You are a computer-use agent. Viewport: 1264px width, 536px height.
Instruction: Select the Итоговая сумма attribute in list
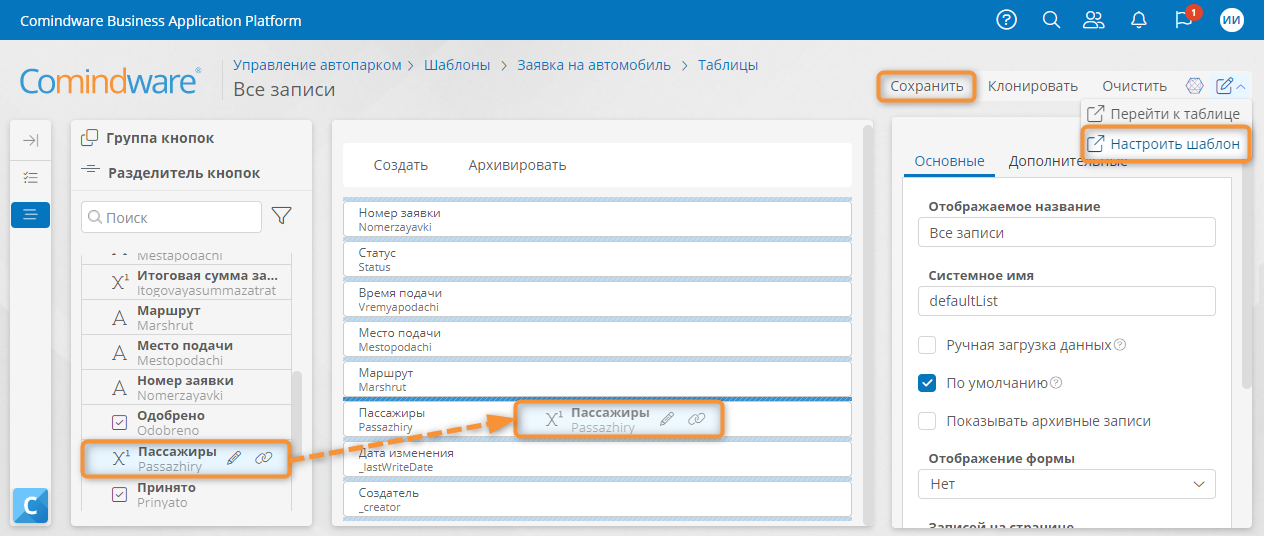[x=186, y=282]
